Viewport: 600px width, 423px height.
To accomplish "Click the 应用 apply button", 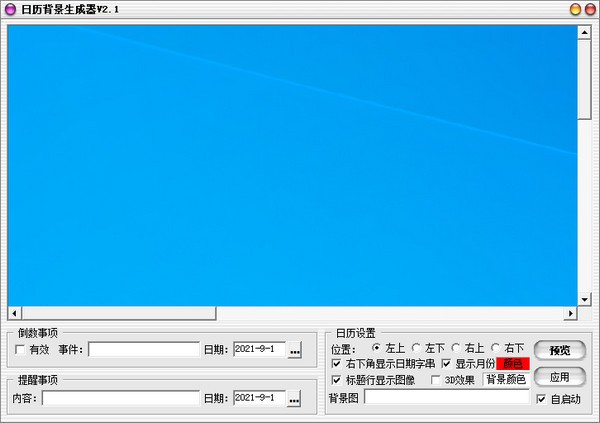I will coord(560,377).
